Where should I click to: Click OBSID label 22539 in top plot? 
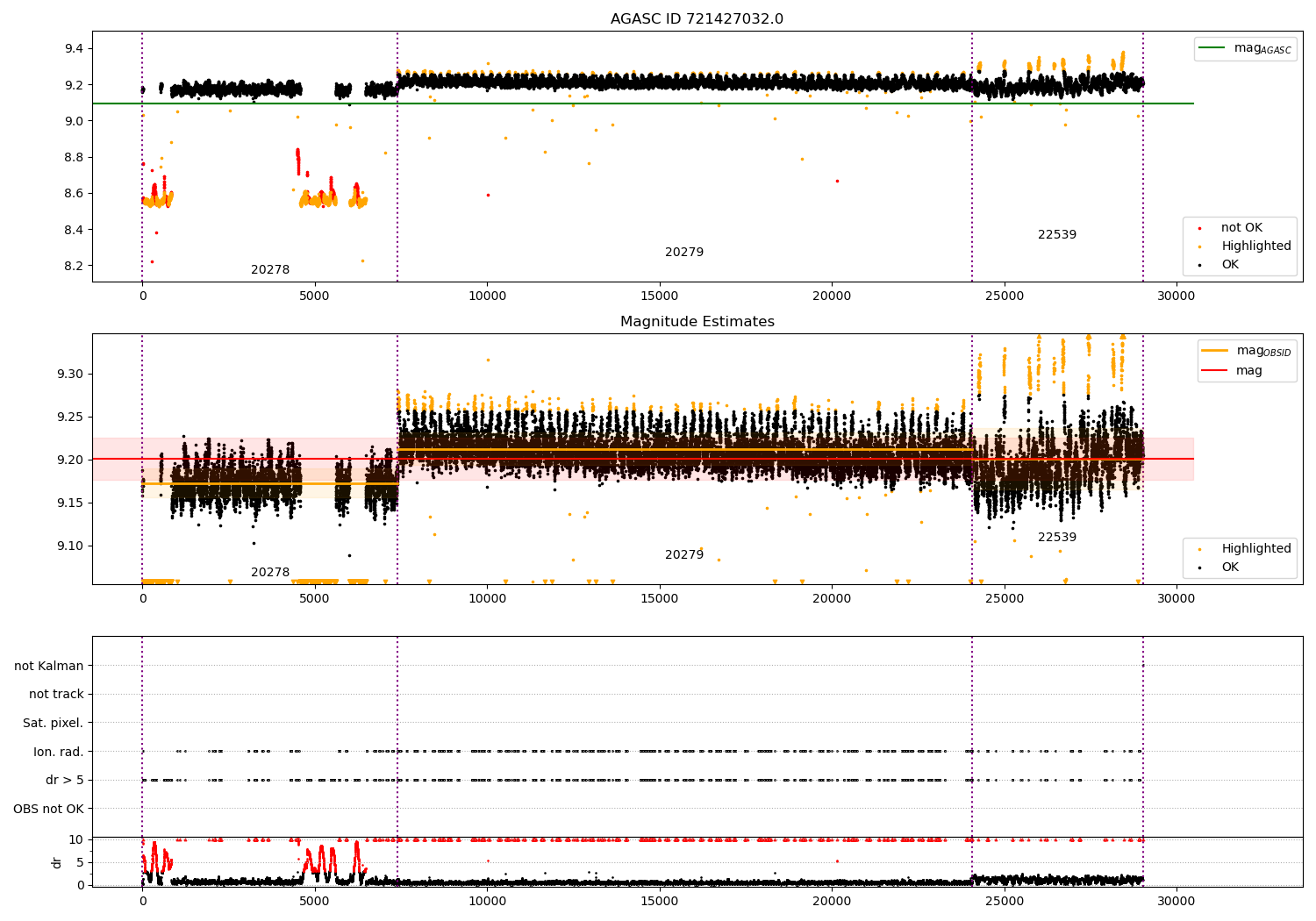coord(1056,235)
